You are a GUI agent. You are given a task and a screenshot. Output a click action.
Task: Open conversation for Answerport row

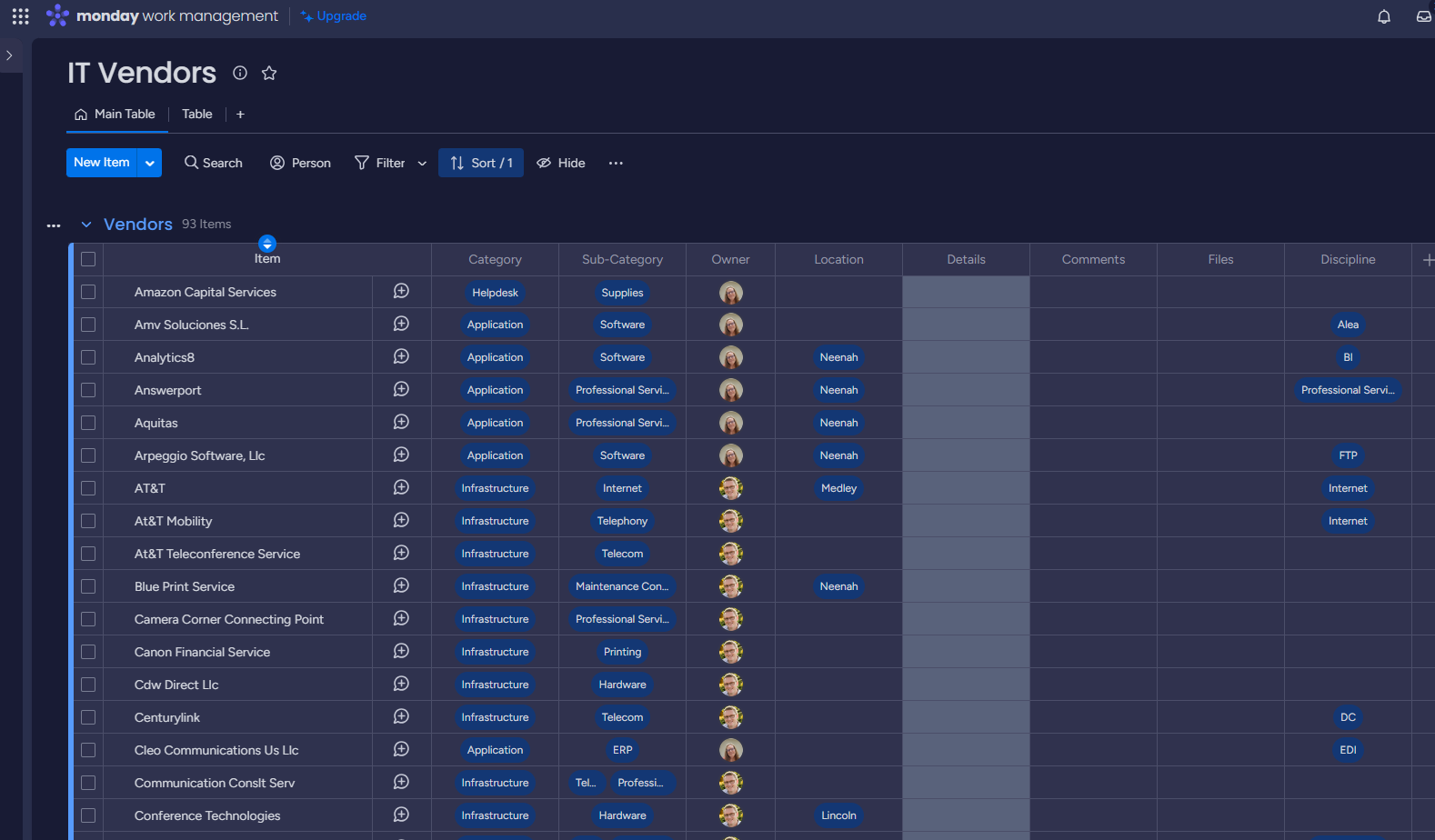401,389
